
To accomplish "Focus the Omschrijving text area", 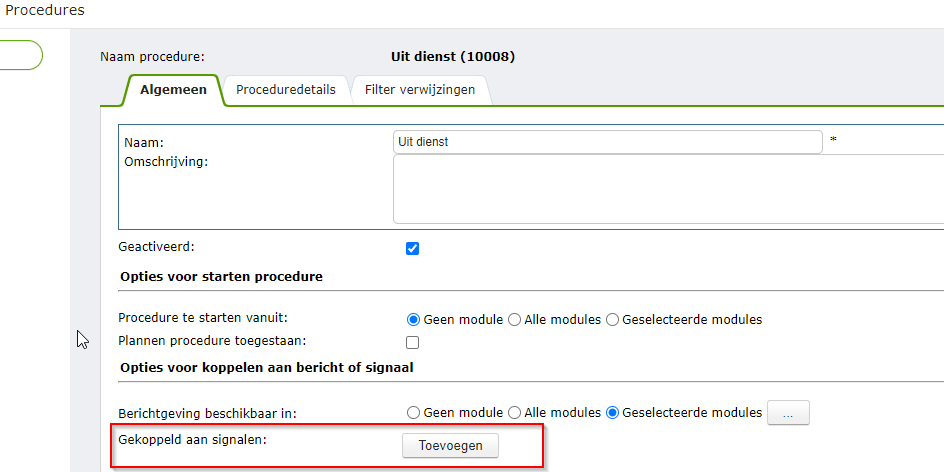I will [x=668, y=189].
